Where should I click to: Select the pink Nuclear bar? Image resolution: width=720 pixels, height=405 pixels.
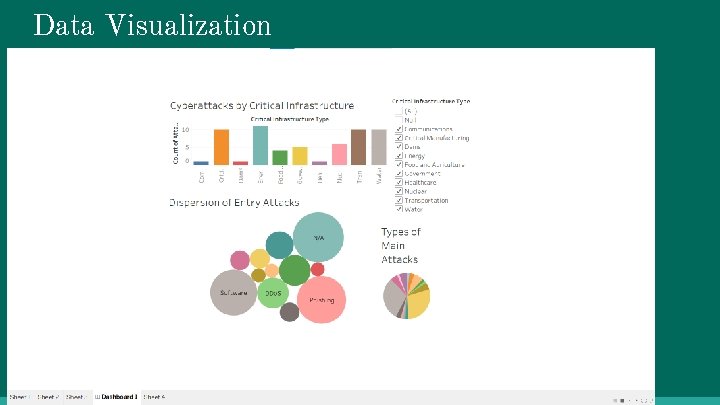click(339, 154)
